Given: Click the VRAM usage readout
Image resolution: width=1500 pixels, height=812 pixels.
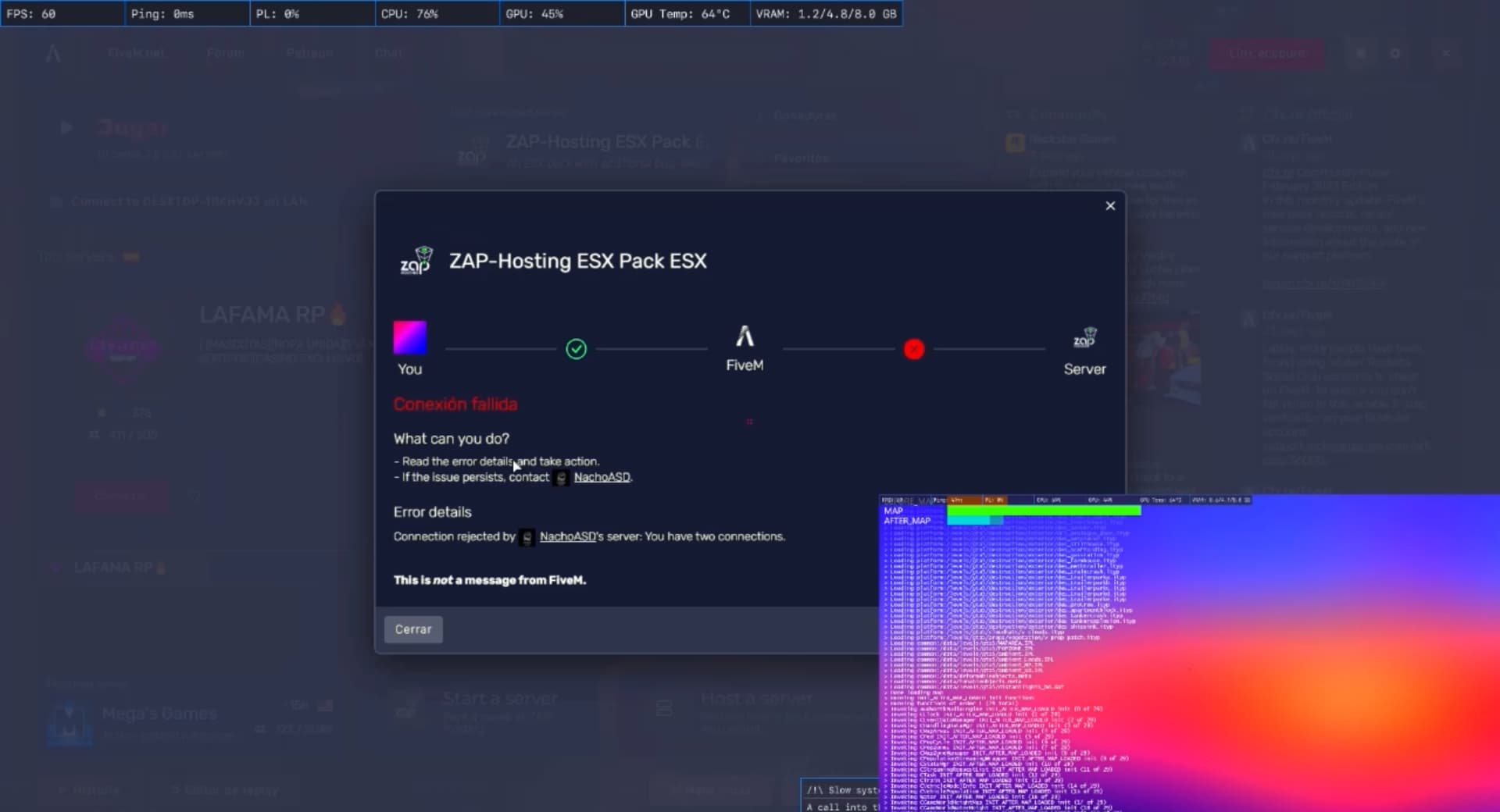Looking at the screenshot, I should tap(827, 14).
